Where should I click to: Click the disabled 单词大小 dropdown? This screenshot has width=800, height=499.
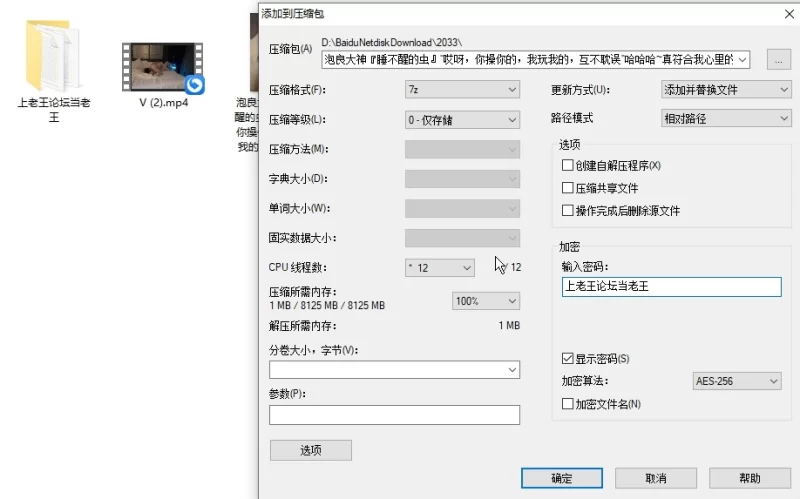(x=462, y=209)
